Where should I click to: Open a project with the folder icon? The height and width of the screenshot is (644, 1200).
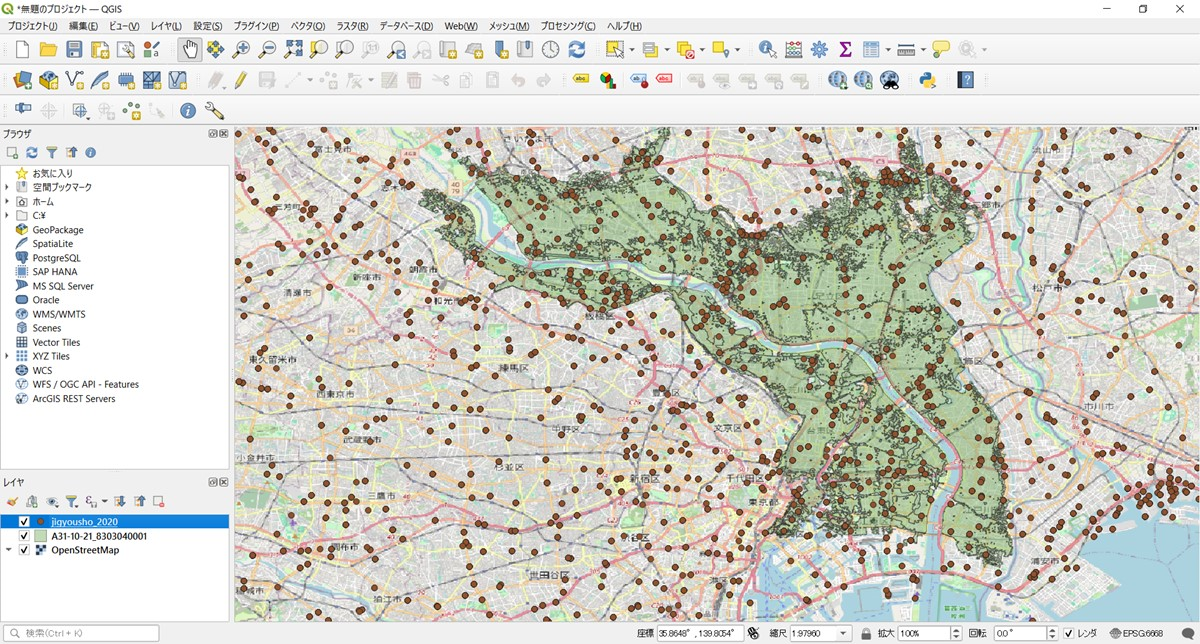point(48,49)
